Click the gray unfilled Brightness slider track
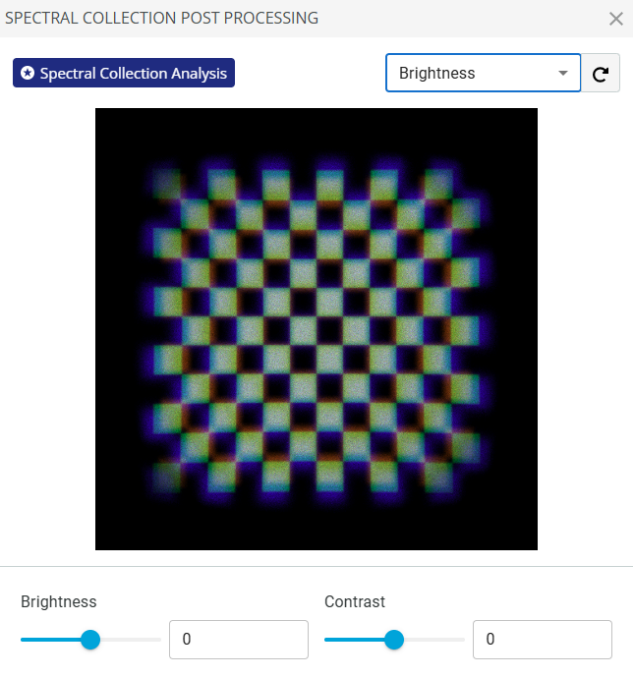Image resolution: width=633 pixels, height=677 pixels. [x=131, y=639]
